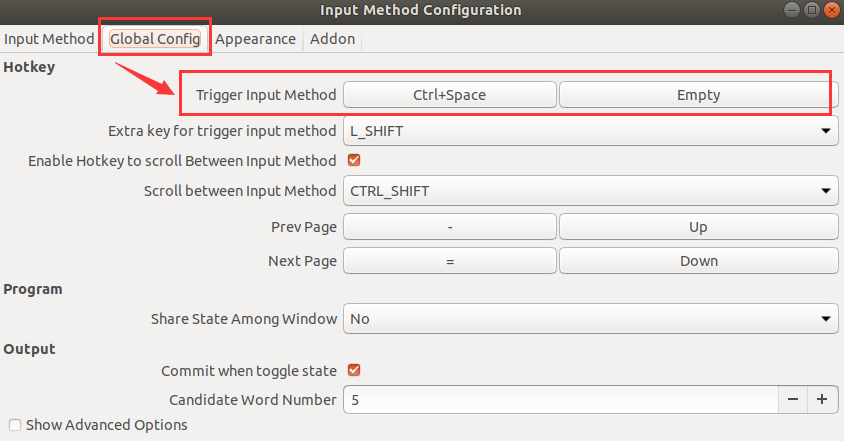Click the Prev Page Up key button
The width and height of the screenshot is (844, 441).
tap(698, 227)
